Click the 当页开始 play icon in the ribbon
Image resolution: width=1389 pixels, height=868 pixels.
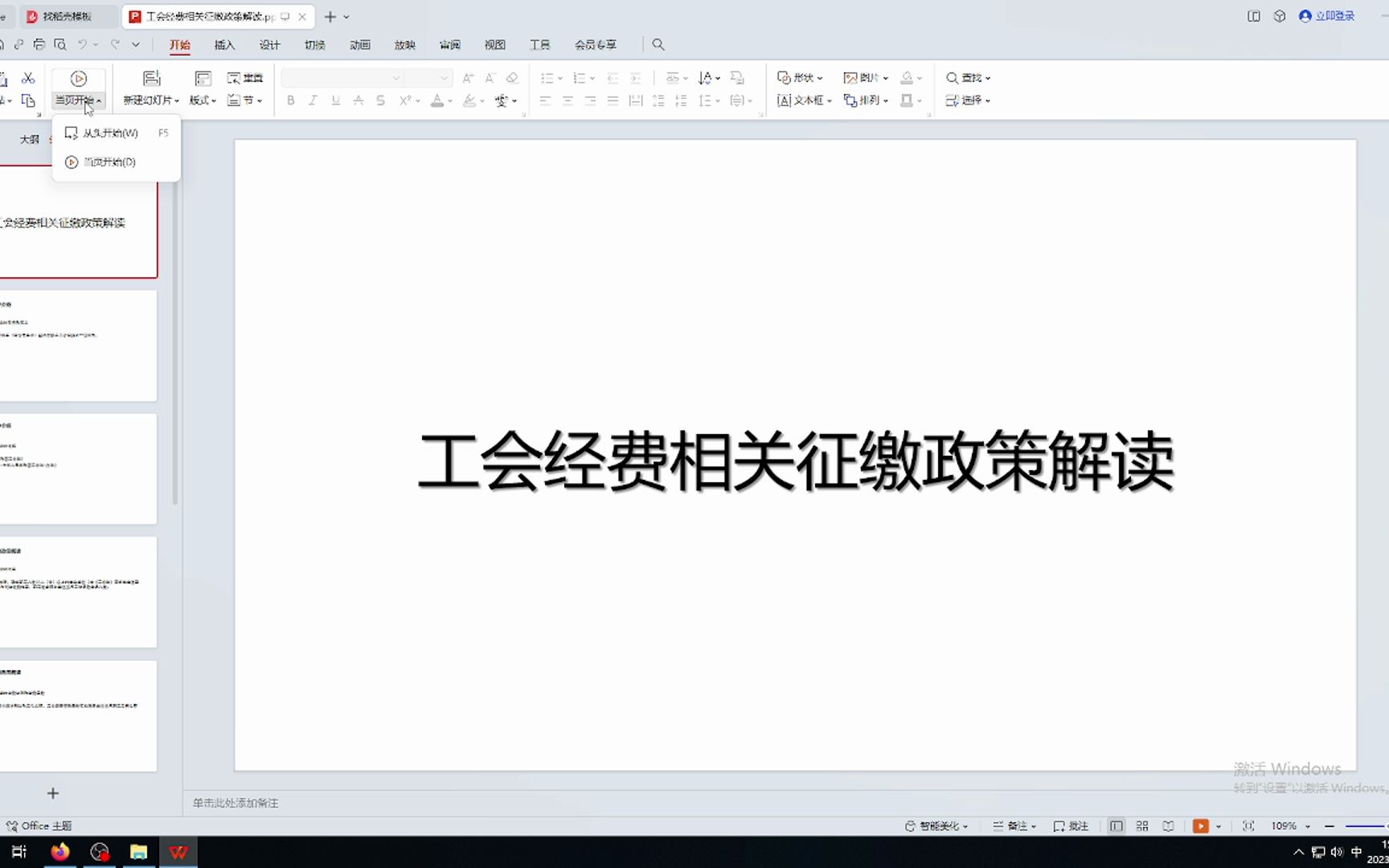pyautogui.click(x=79, y=79)
